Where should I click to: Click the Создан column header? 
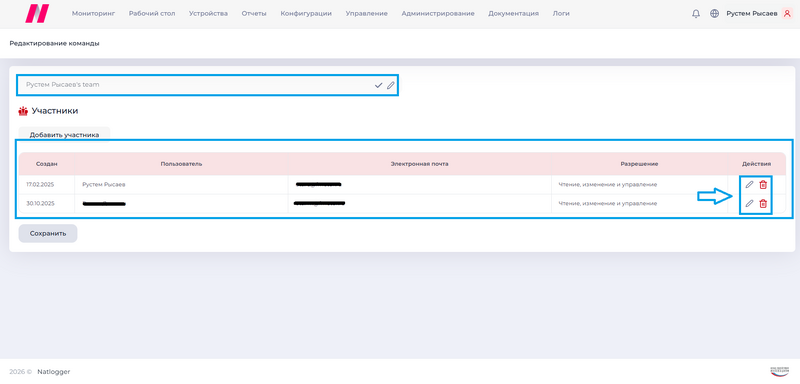pyautogui.click(x=46, y=164)
